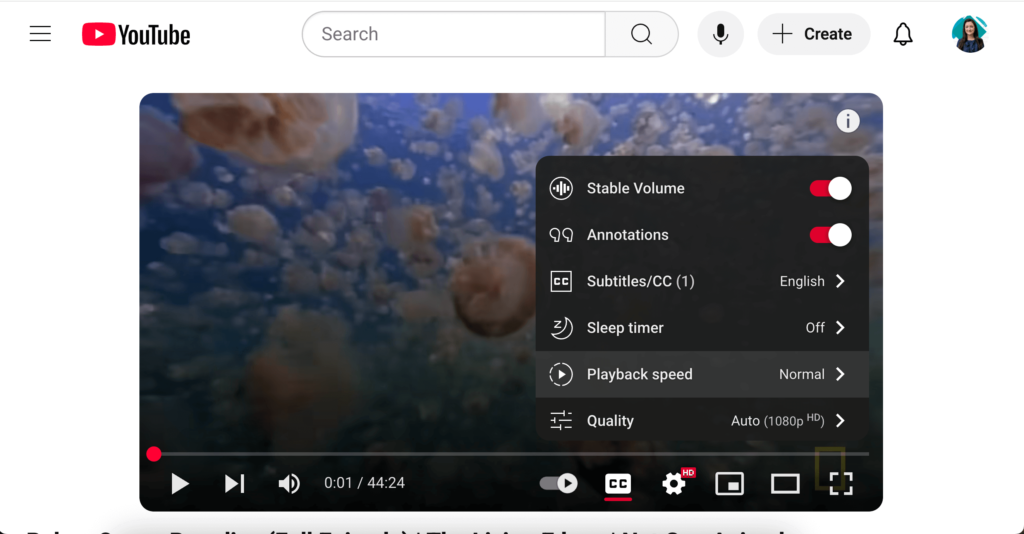The width and height of the screenshot is (1024, 534).
Task: Open the settings gear icon
Action: point(674,484)
